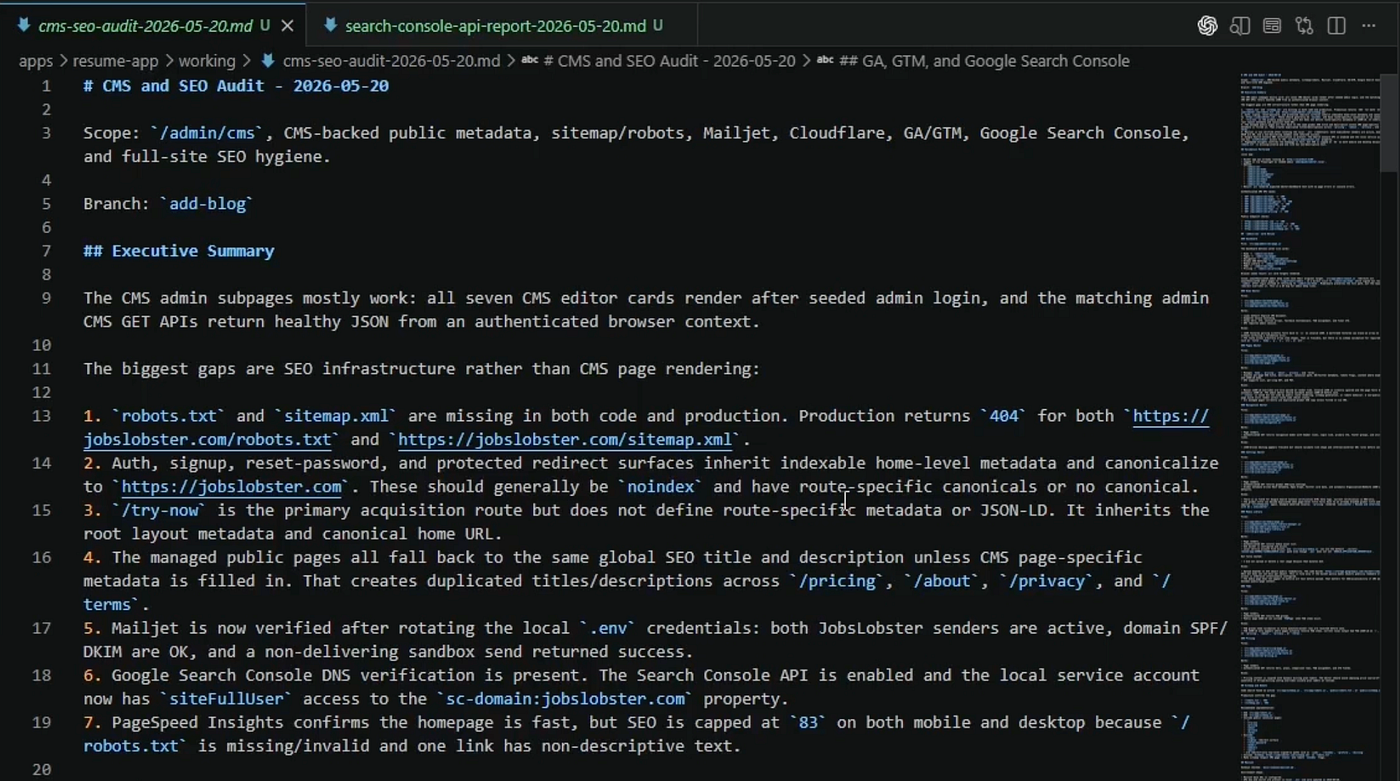Open the ChatGPT/Codex icon in editor toolbar
Screen dimensions: 1400x781
click(x=1207, y=26)
